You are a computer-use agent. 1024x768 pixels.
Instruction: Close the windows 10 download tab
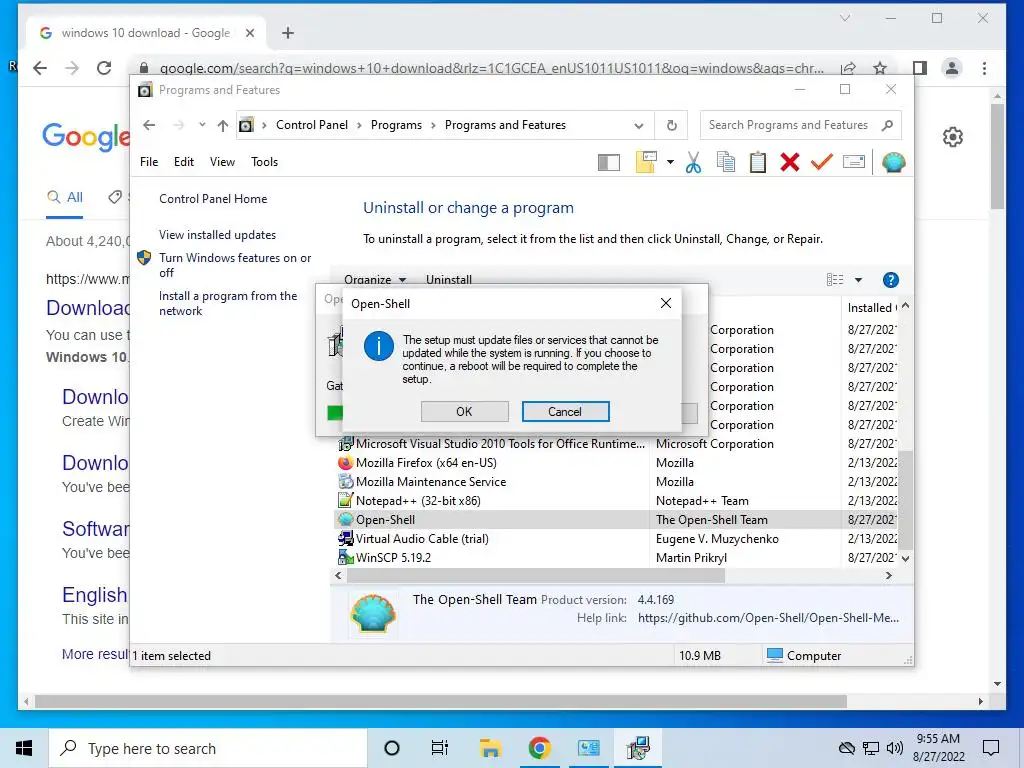point(249,33)
